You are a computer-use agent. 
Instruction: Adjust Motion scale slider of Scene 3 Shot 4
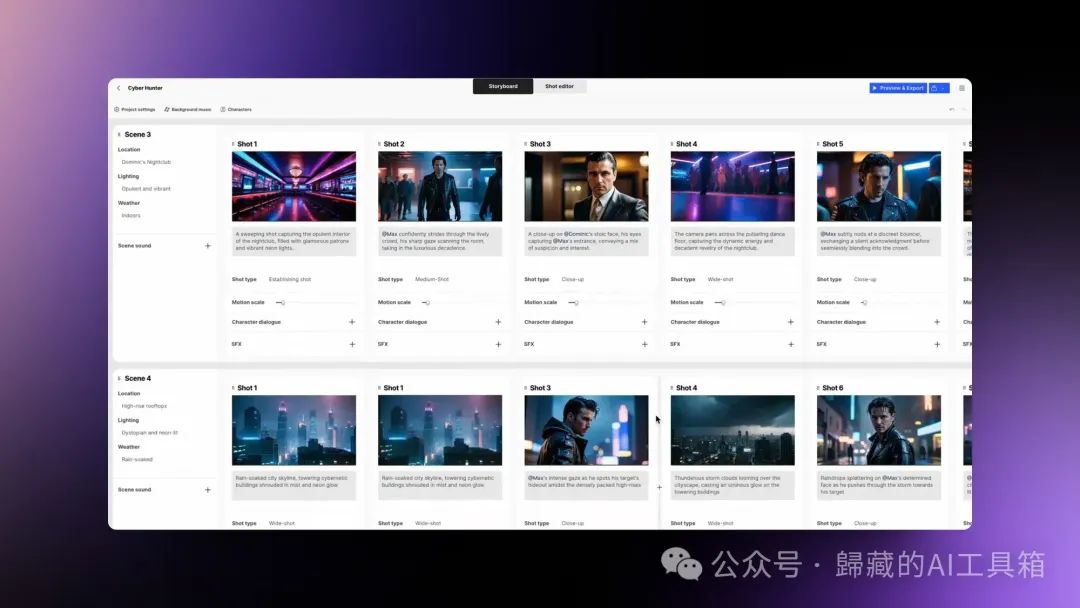(721, 303)
